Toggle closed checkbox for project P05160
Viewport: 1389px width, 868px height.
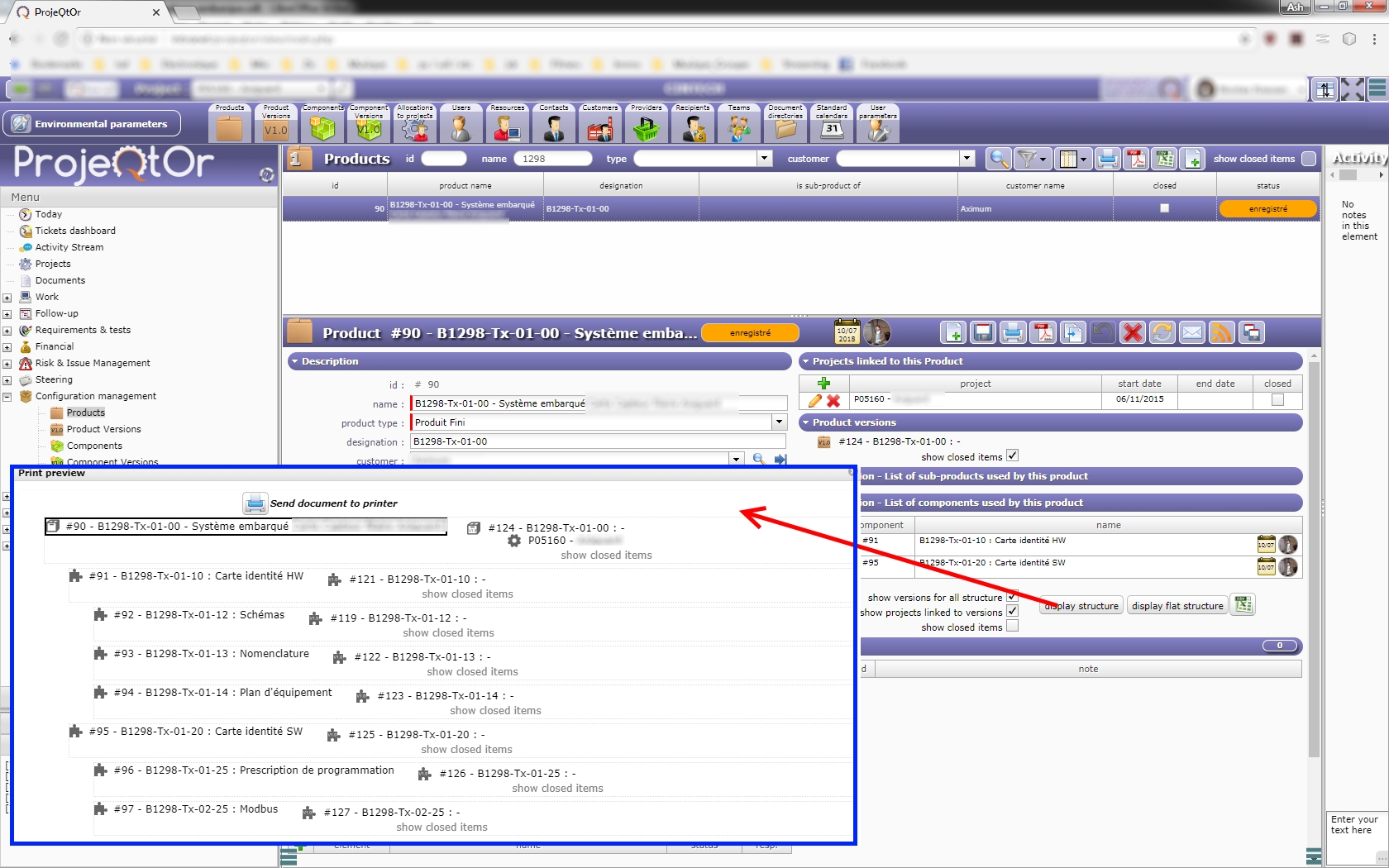tap(1277, 400)
